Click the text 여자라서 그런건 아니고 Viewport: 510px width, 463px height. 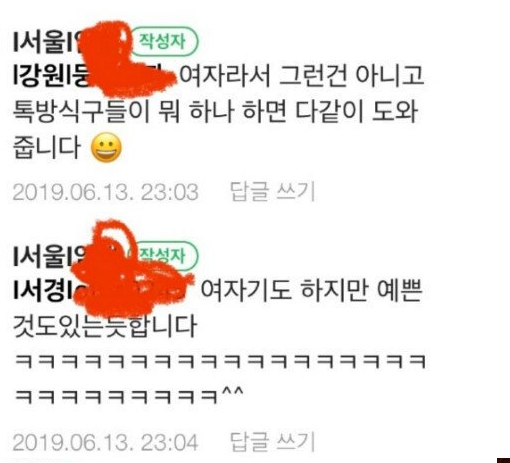(302, 76)
